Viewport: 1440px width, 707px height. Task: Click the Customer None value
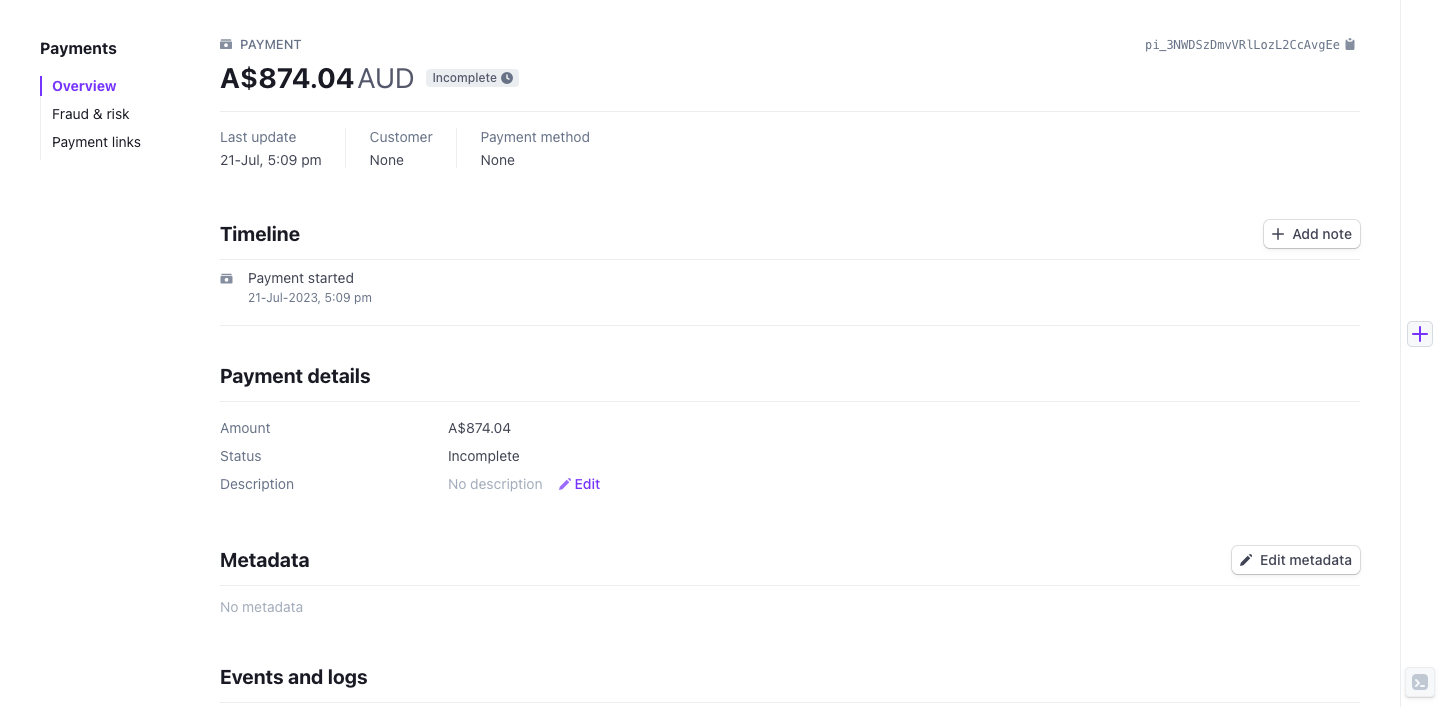(x=386, y=160)
